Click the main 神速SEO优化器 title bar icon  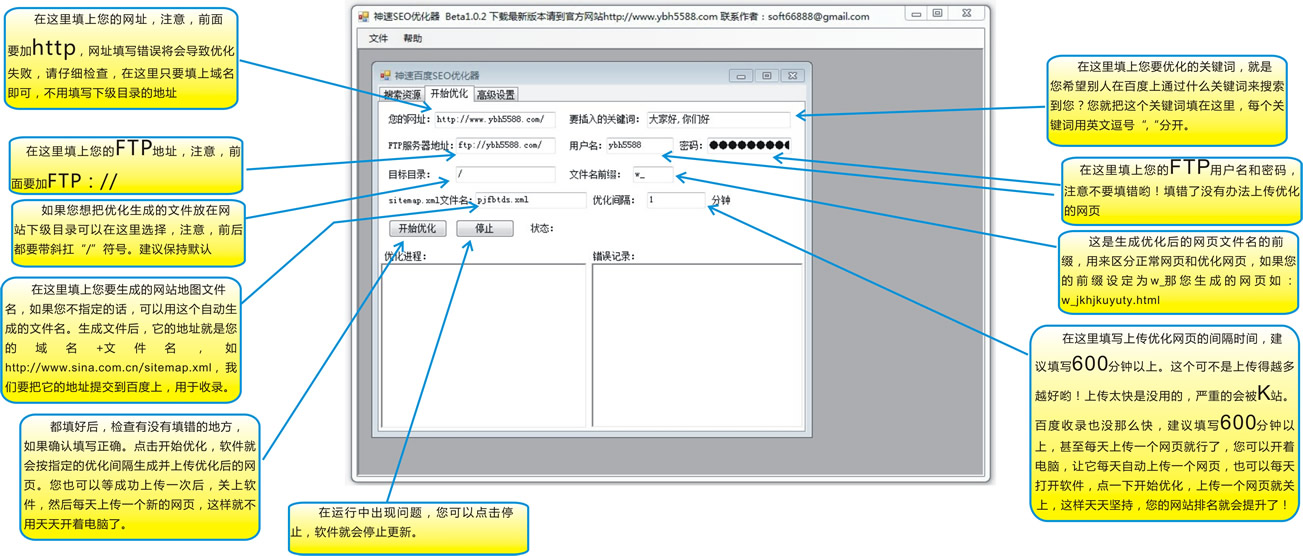[x=363, y=16]
